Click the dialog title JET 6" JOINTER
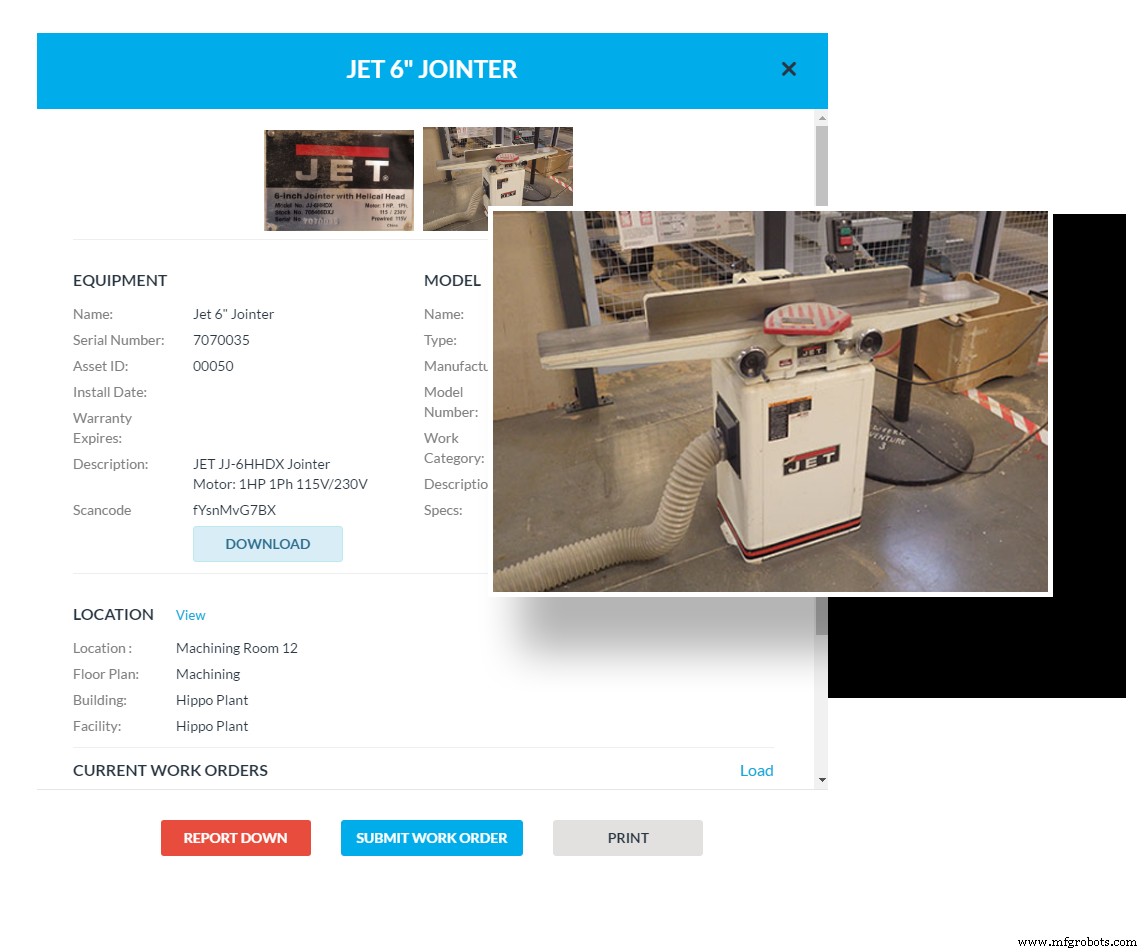This screenshot has width=1147, height=952. (x=432, y=69)
